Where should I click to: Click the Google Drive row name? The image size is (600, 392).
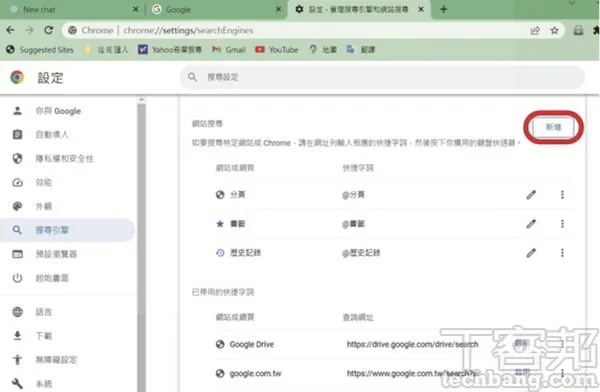click(252, 345)
